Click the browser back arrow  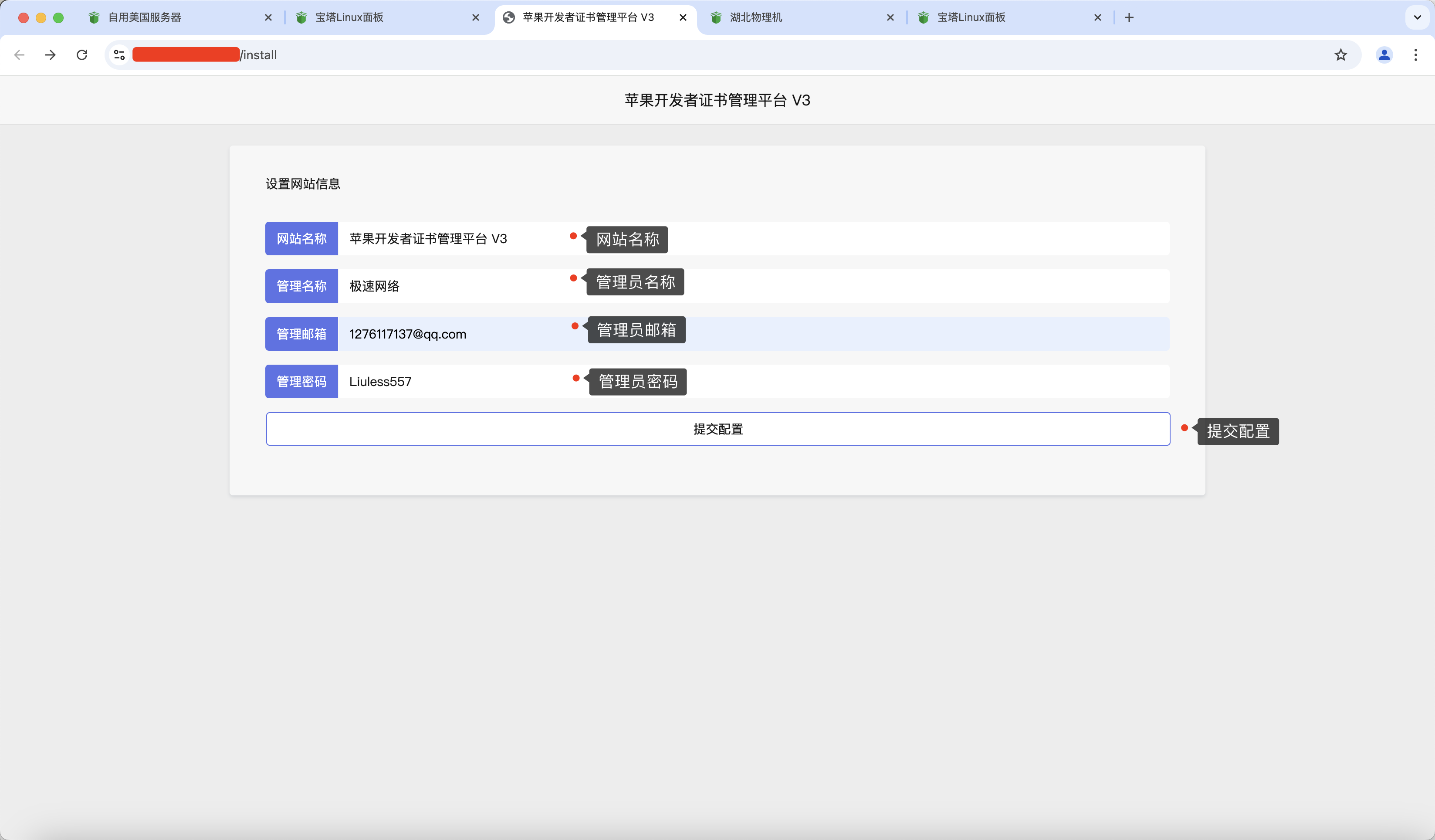19,54
